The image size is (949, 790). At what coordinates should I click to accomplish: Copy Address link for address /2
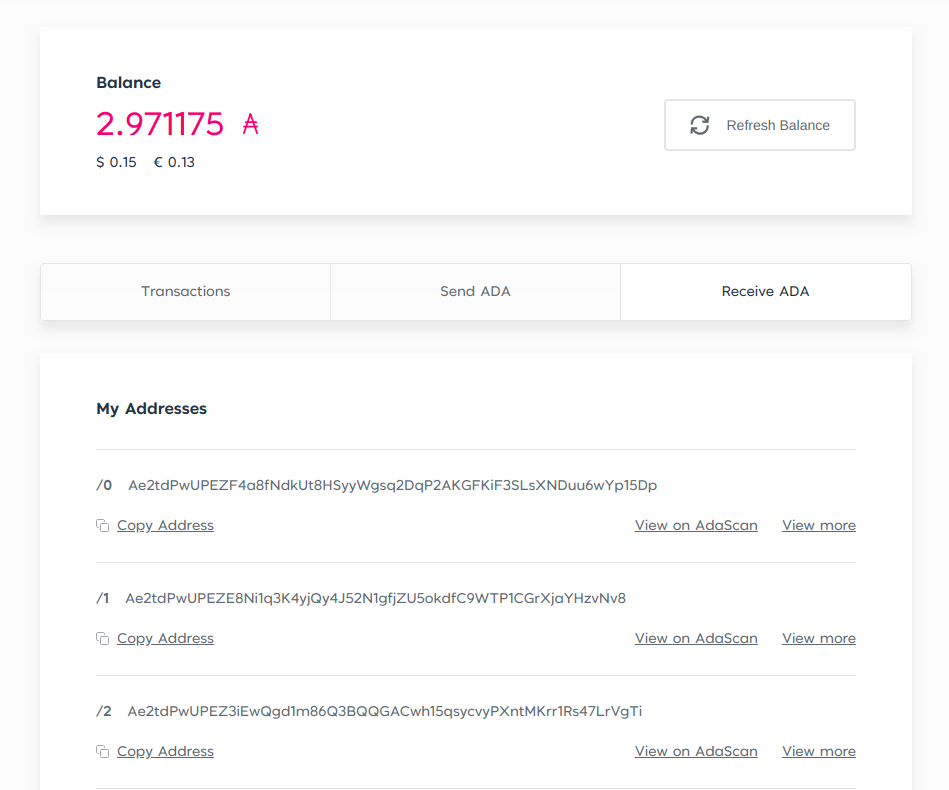pos(165,751)
